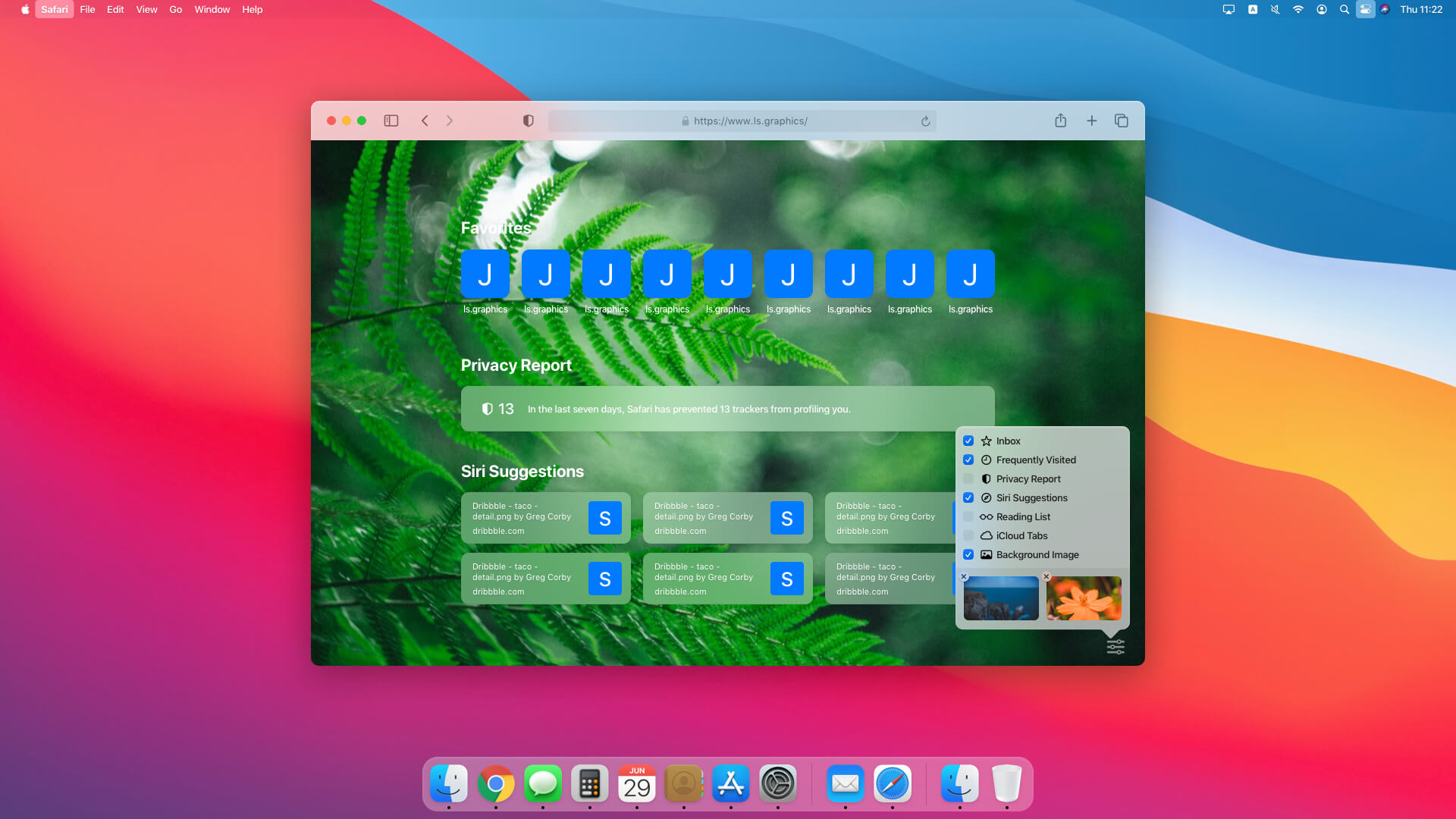Select the orange flower background thumbnail
The image size is (1456, 819).
pos(1084,598)
